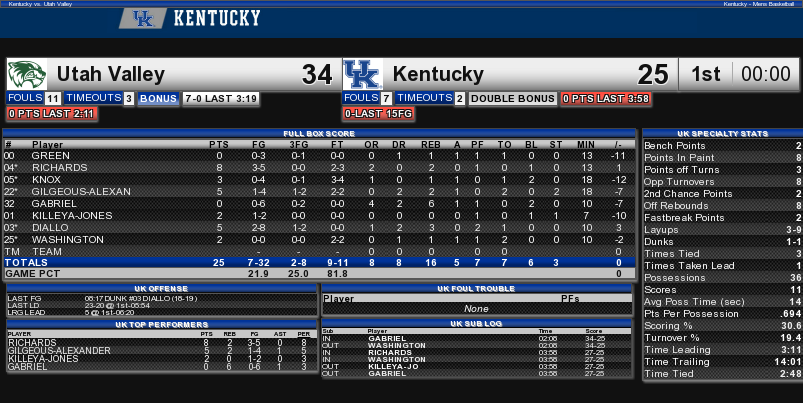This screenshot has width=803, height=403.
Task: Click the Utah Valley wolverine logo
Action: [27, 74]
